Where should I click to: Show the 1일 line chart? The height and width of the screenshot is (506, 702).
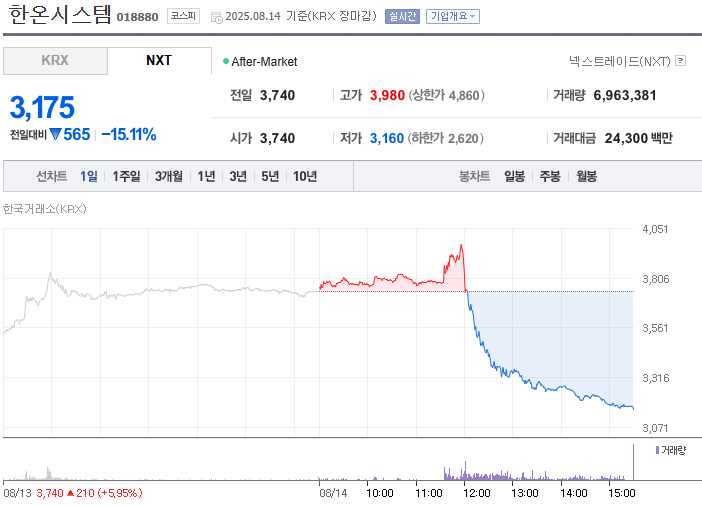click(89, 176)
